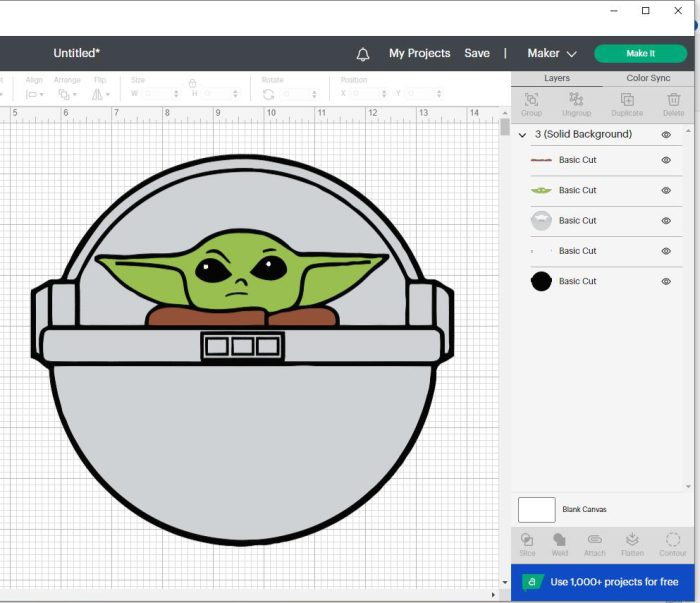Switch to the Layers tab

(x=557, y=78)
